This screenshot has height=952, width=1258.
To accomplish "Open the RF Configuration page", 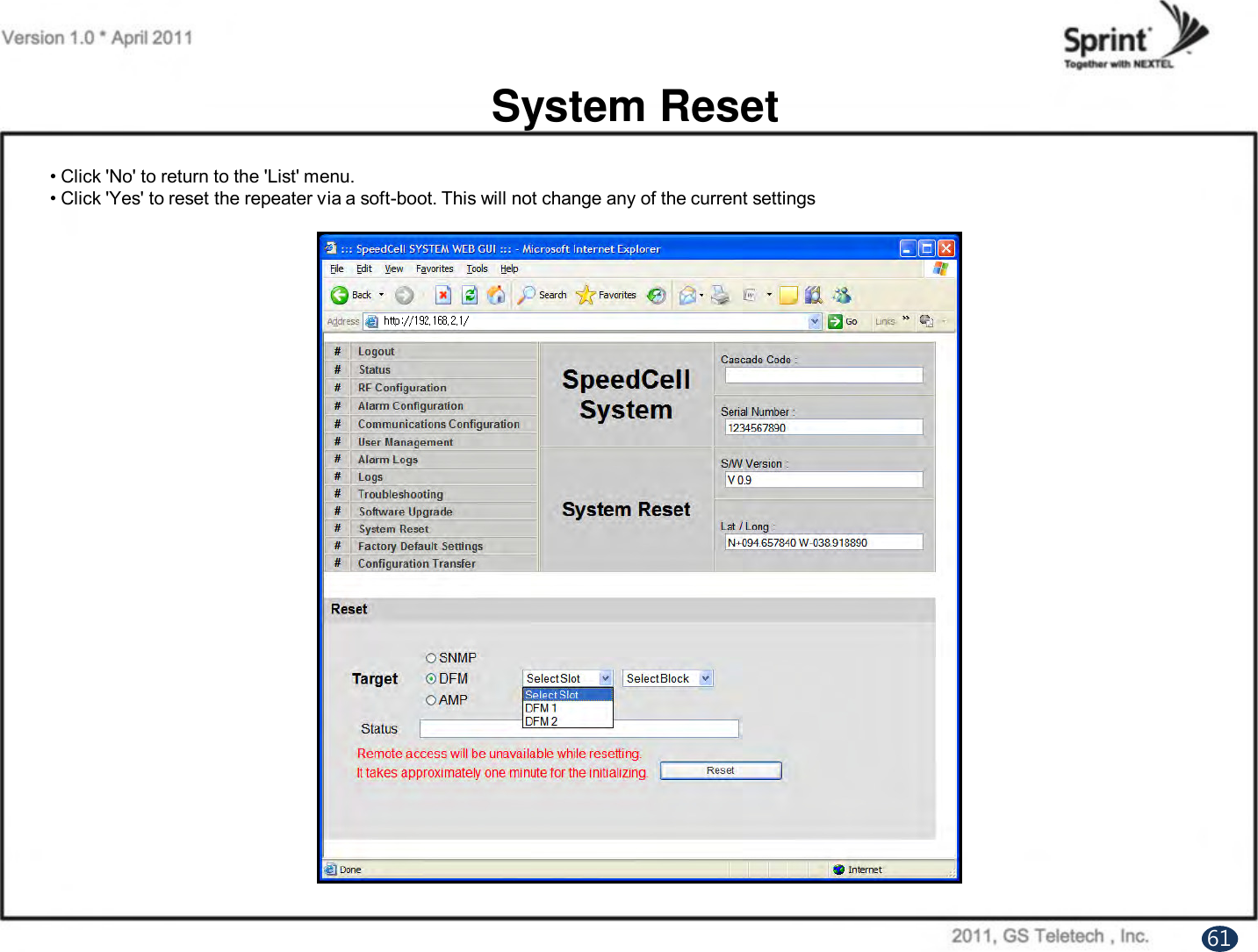I will pyautogui.click(x=402, y=388).
